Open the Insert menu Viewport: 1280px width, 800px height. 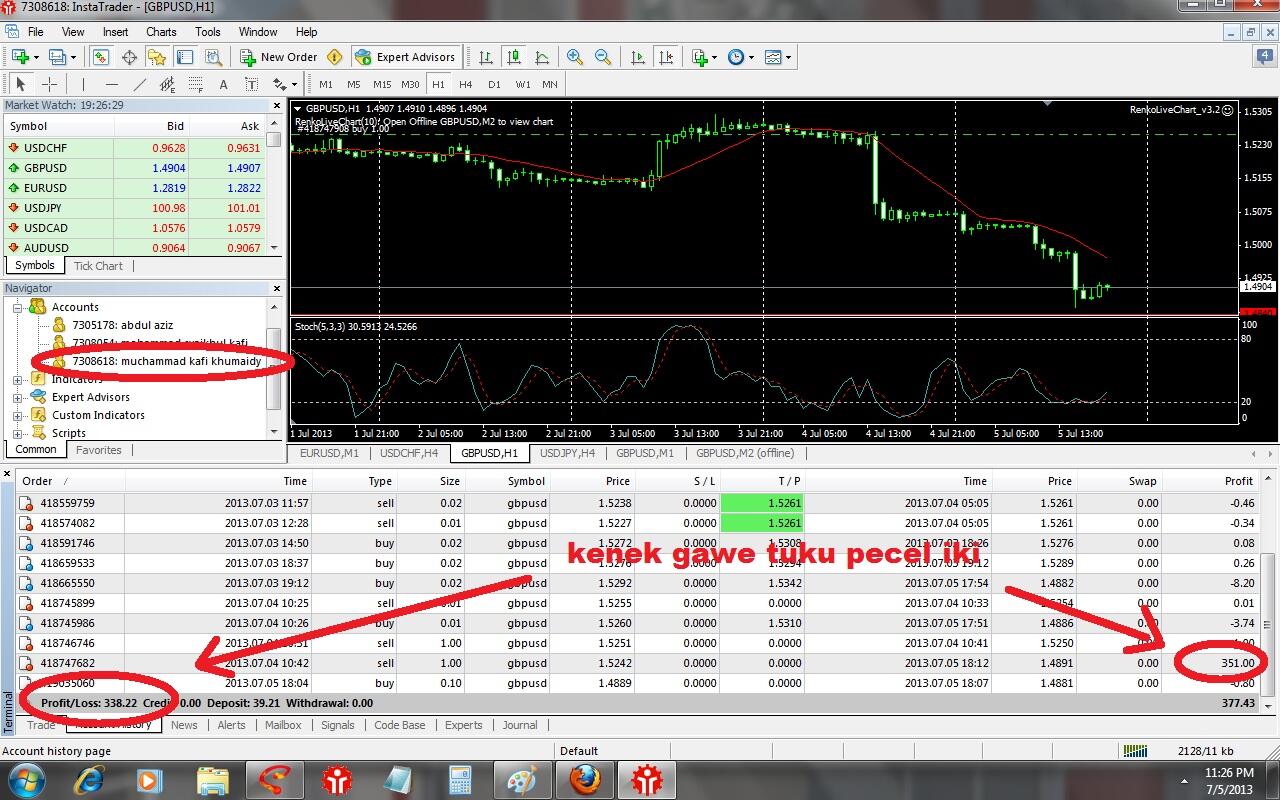click(115, 32)
